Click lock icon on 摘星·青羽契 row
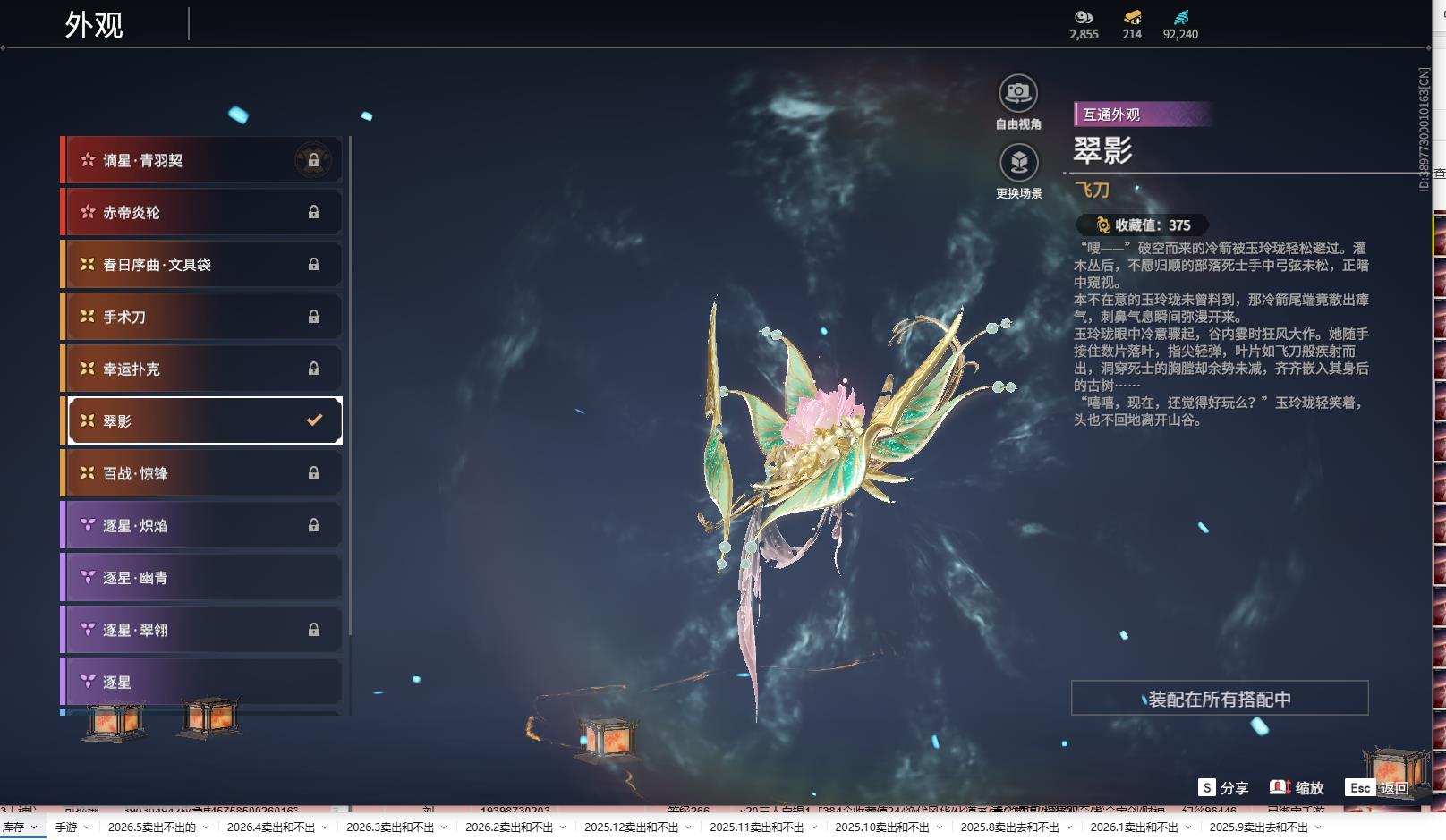Image resolution: width=1446 pixels, height=840 pixels. click(314, 160)
